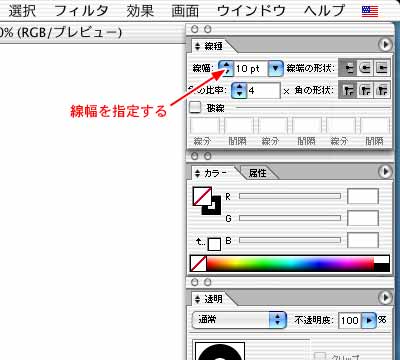Switch to the カラー tab
This screenshot has height=360, width=400.
215,173
